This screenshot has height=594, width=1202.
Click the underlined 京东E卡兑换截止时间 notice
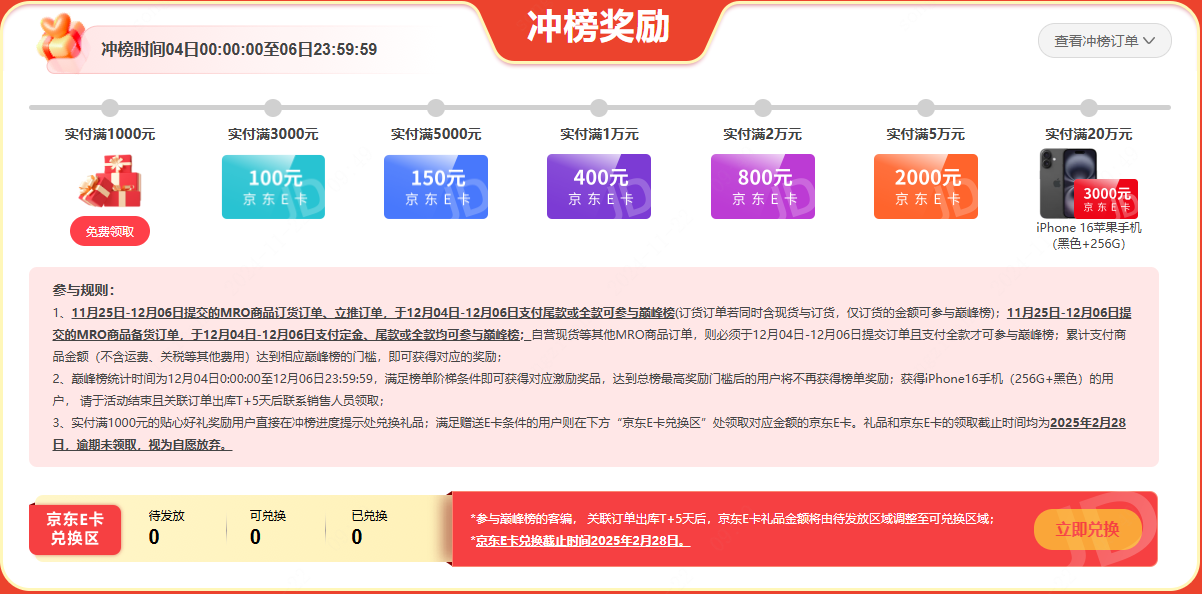tap(582, 541)
